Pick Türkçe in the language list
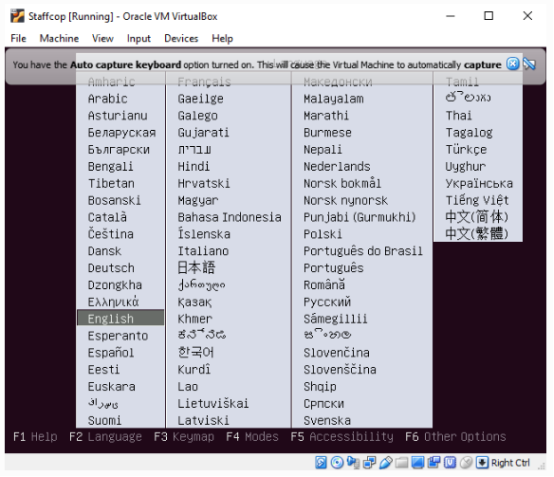Screen dimensions: 554x477 point(466,149)
